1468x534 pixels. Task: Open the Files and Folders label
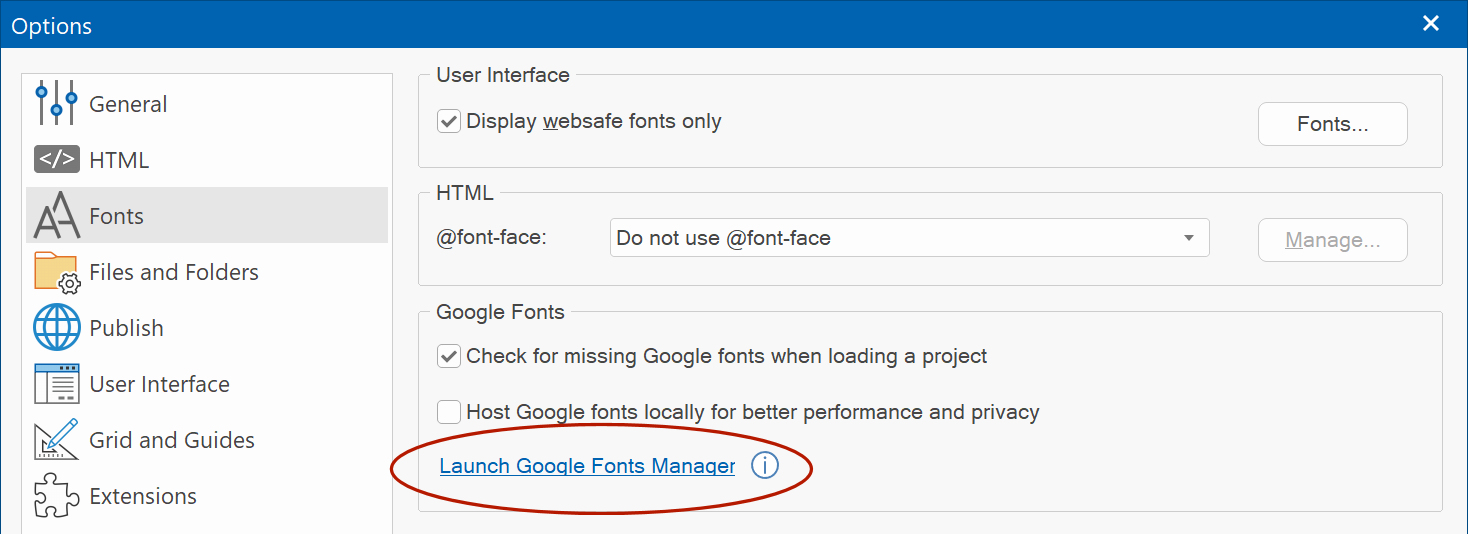coord(174,272)
